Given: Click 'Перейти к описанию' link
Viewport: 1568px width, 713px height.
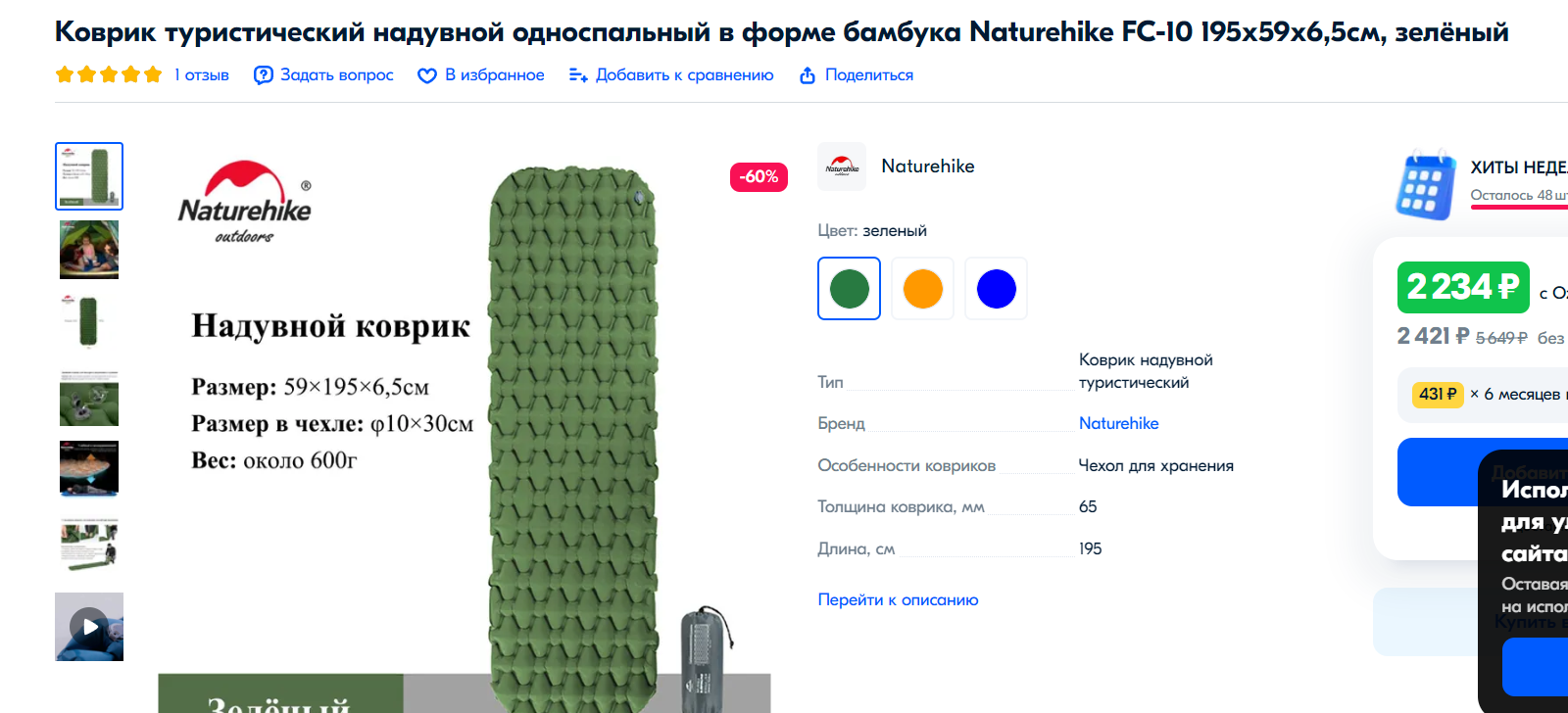Looking at the screenshot, I should [x=898, y=599].
